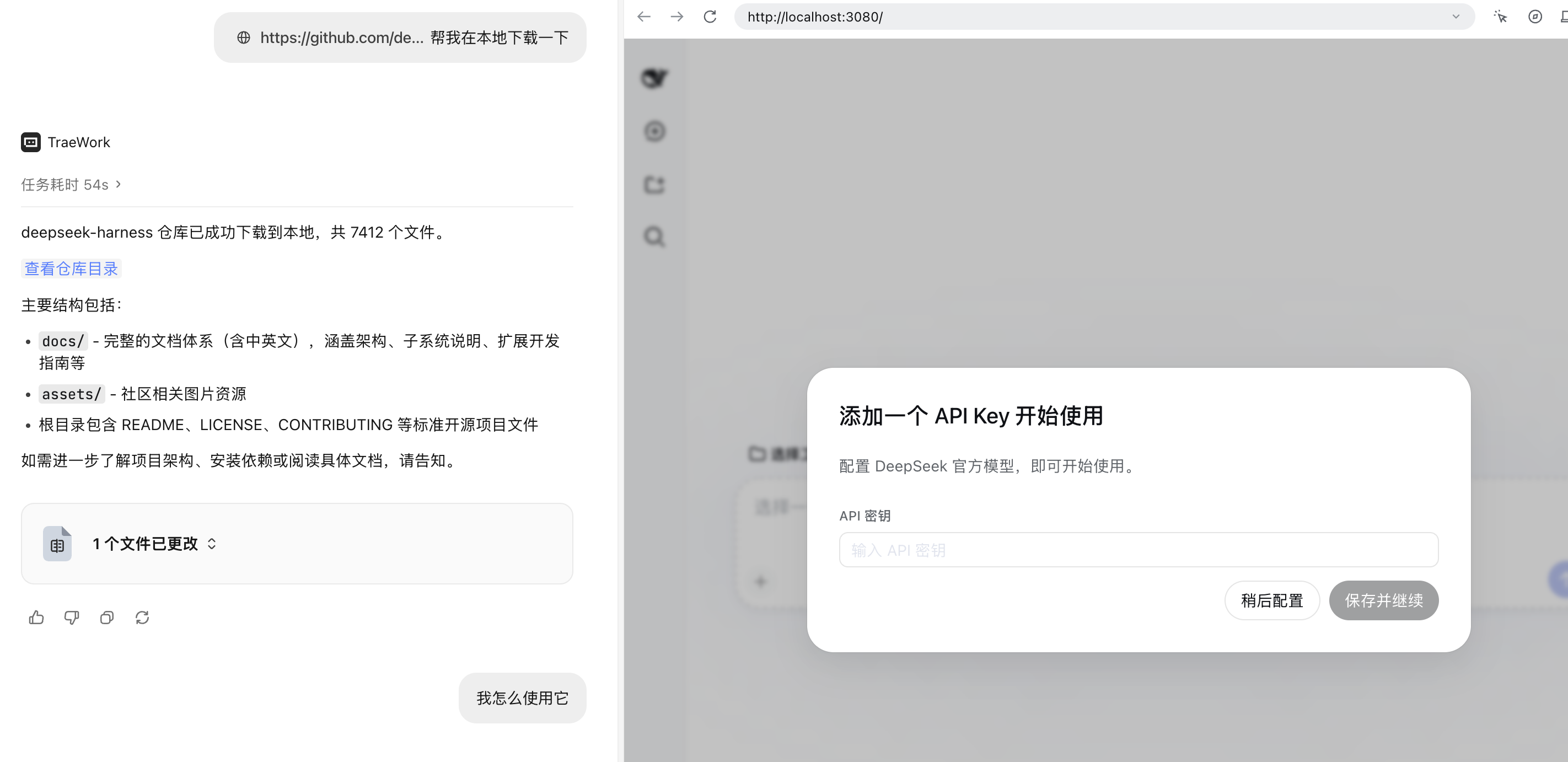Open the search icon in sidebar

click(x=654, y=236)
